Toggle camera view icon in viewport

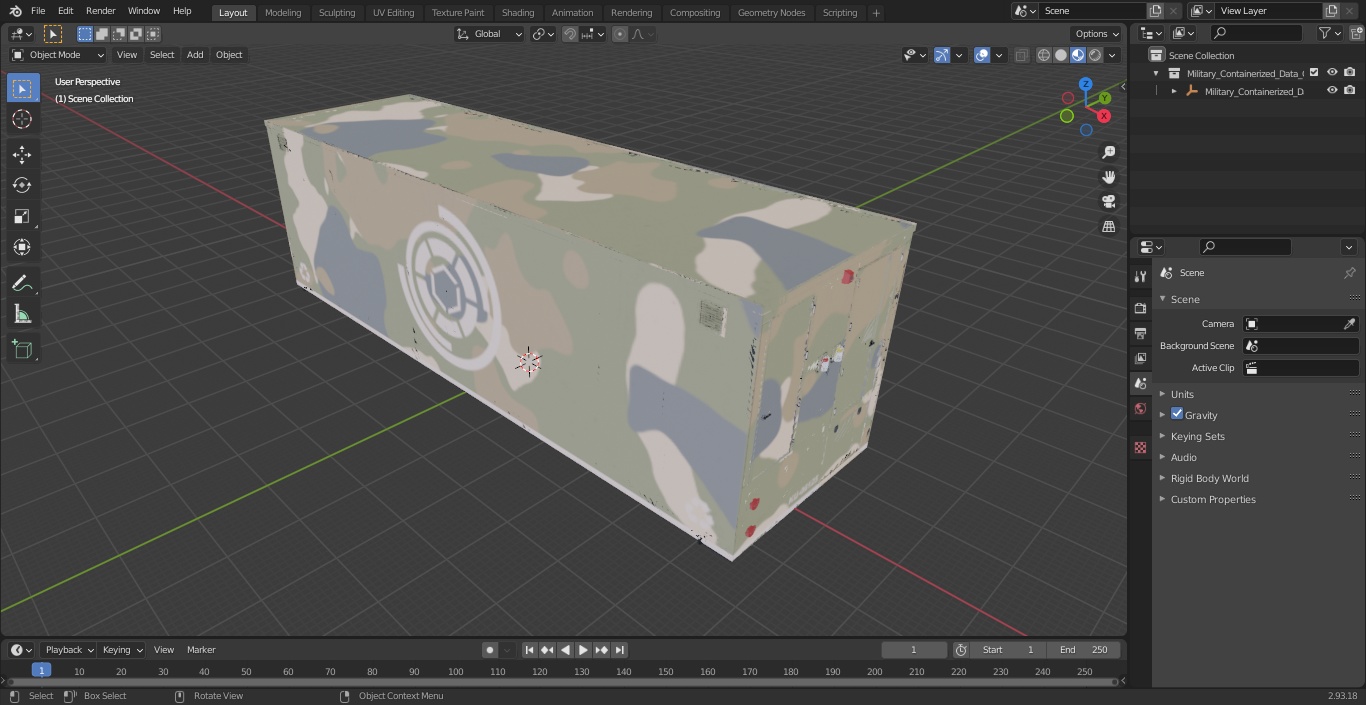pos(1108,201)
